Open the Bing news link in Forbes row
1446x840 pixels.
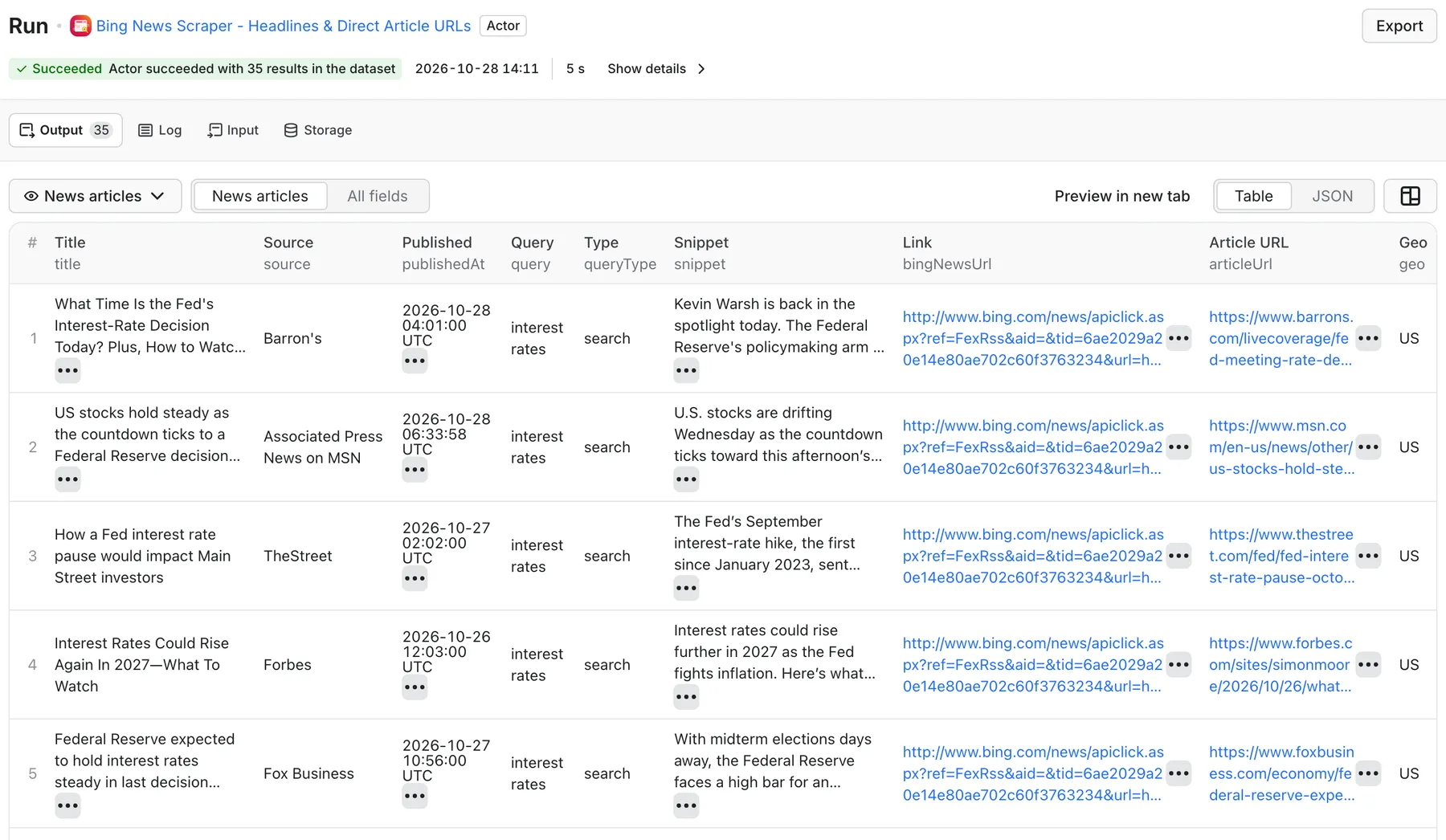pos(1033,665)
